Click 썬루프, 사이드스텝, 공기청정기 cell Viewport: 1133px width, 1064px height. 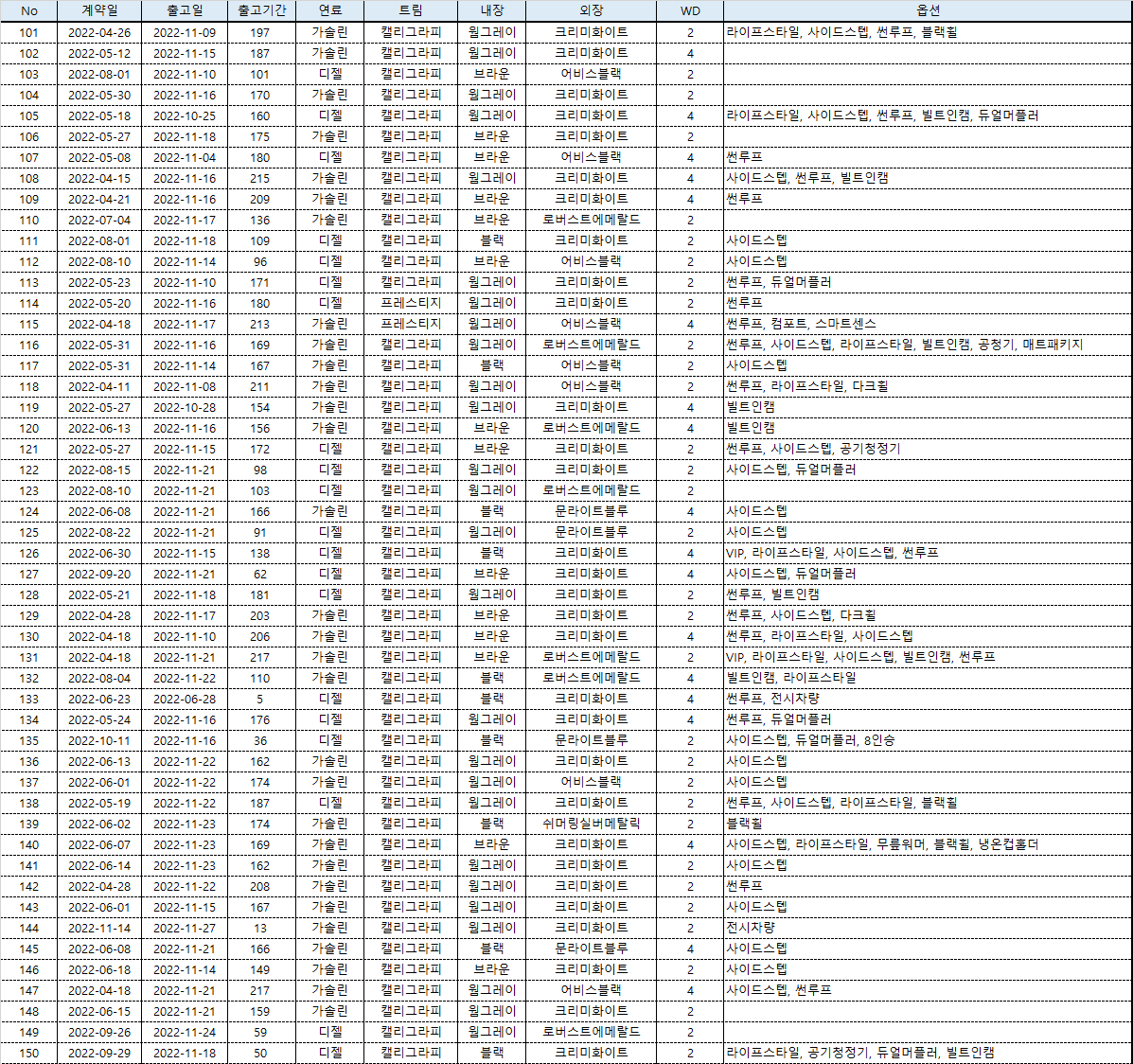[928, 449]
